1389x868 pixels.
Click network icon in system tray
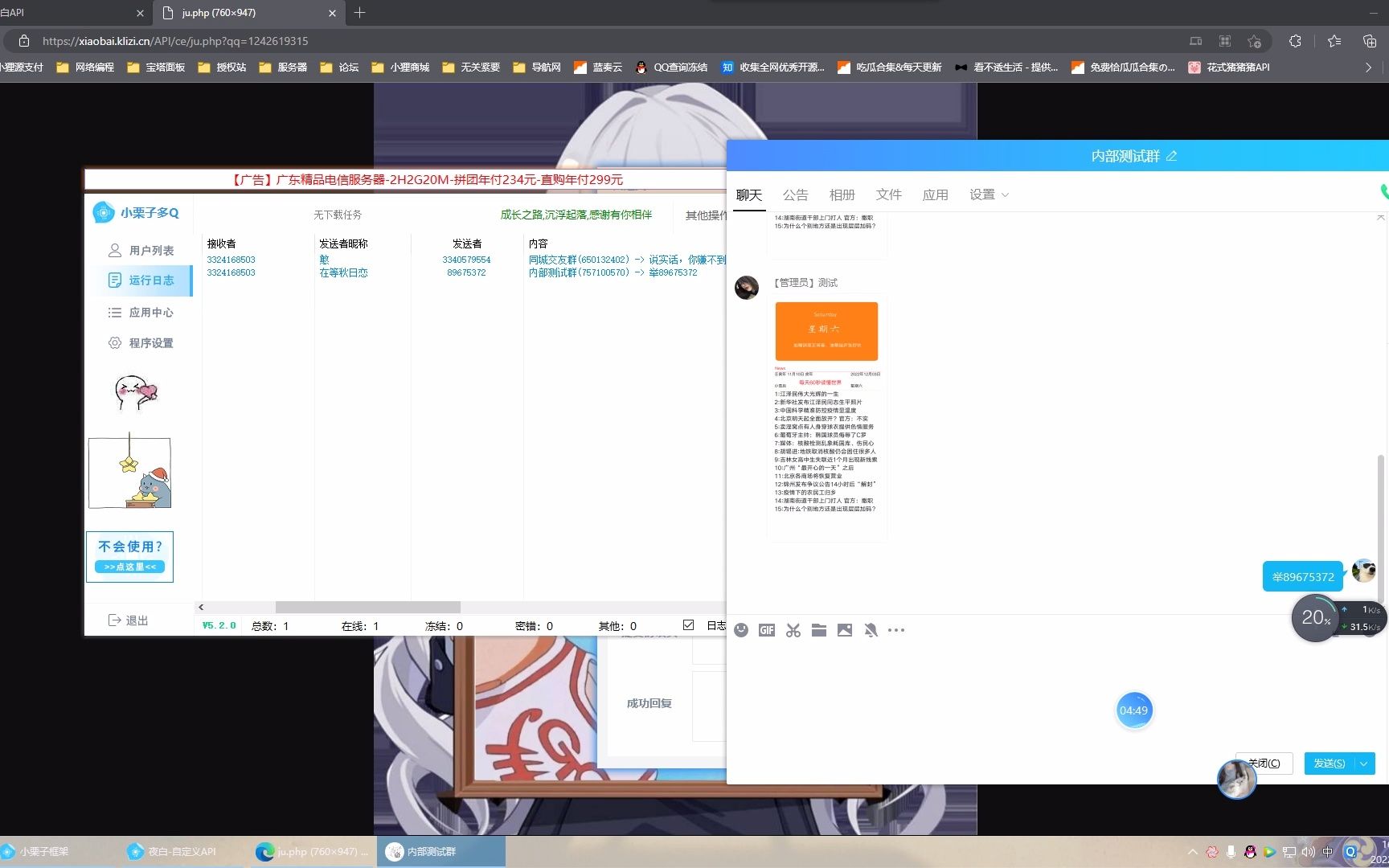point(1289,852)
